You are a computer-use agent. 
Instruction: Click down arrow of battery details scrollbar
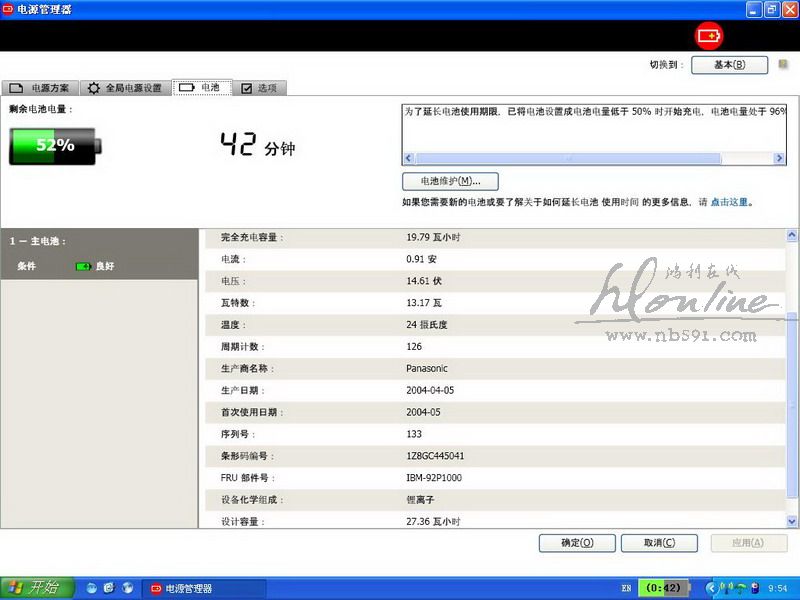click(792, 520)
